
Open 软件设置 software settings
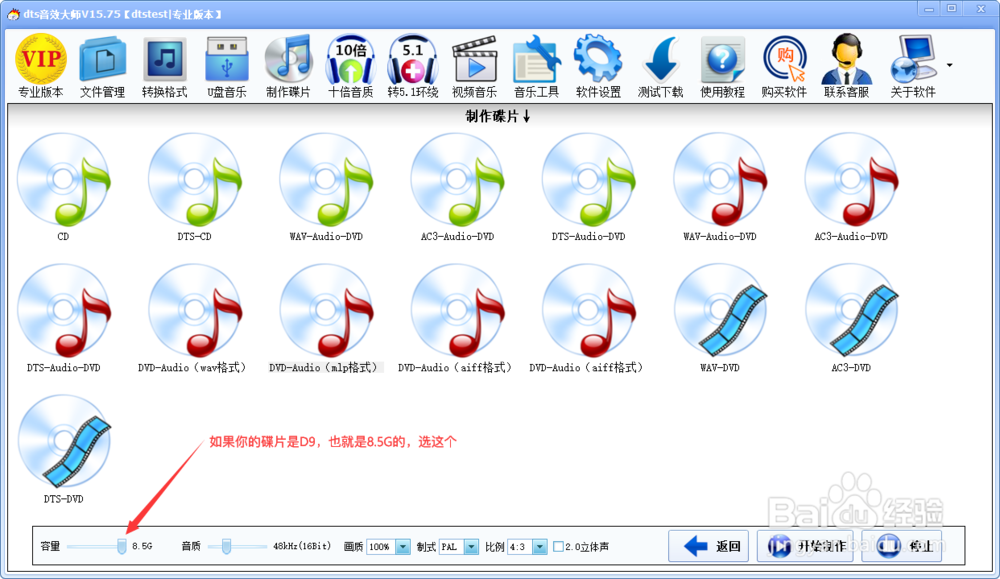coord(598,63)
